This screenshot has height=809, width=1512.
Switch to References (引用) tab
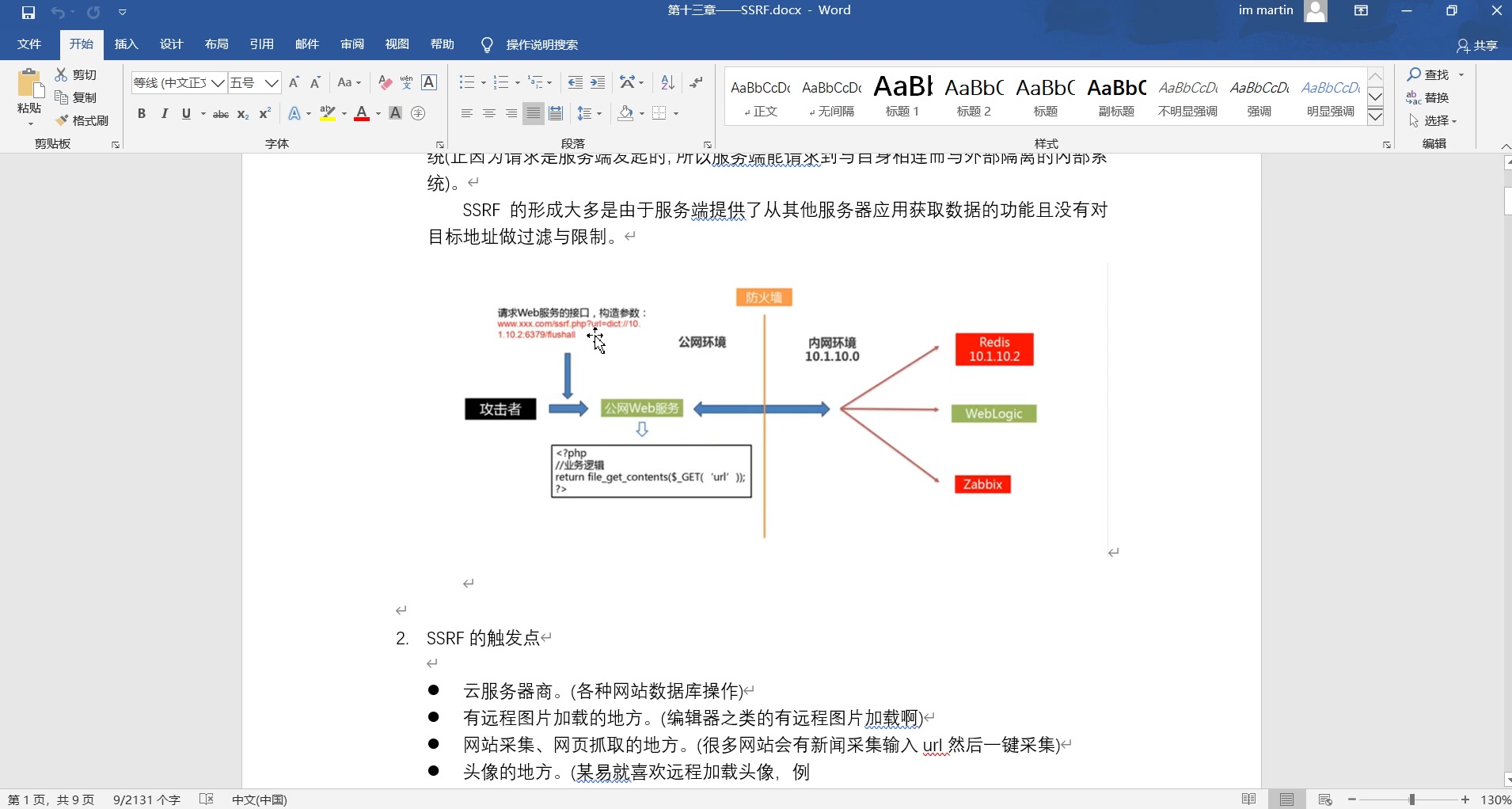[x=261, y=44]
